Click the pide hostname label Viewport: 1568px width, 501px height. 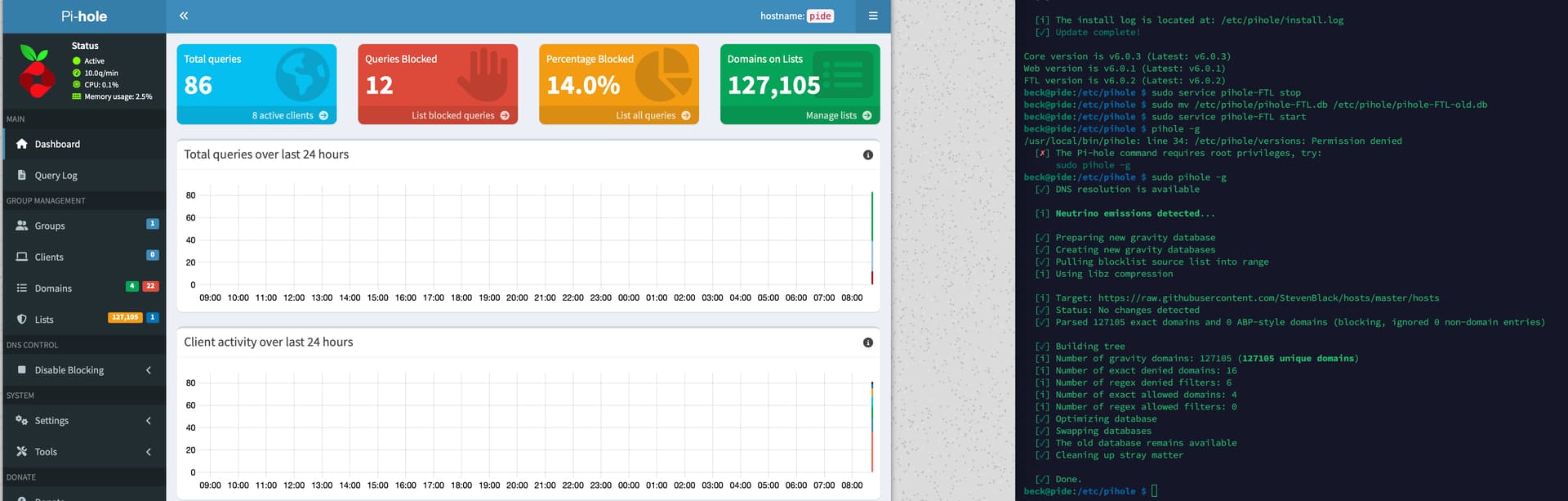[820, 16]
